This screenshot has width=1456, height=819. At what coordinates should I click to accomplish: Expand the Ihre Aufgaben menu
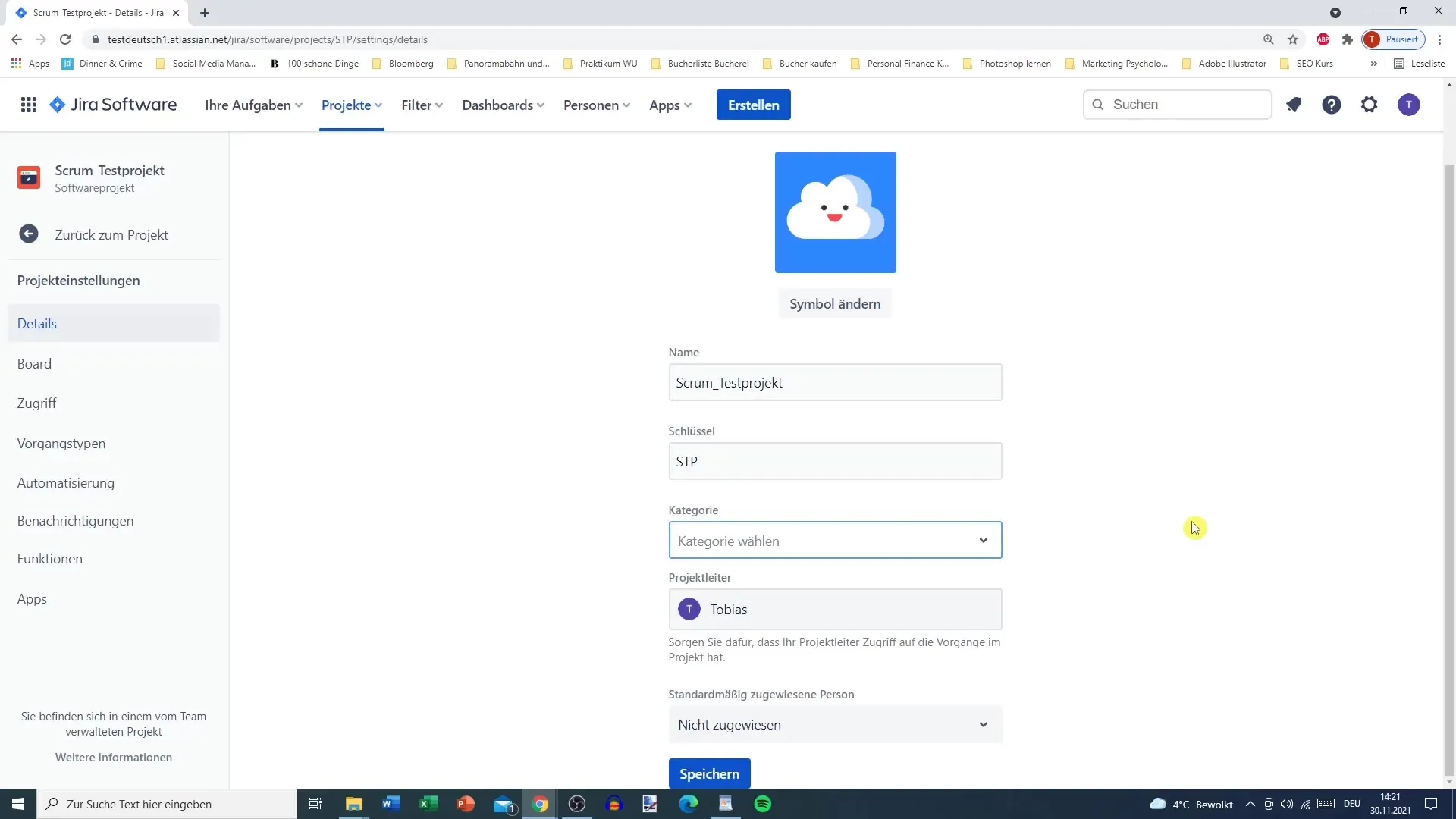tap(253, 105)
